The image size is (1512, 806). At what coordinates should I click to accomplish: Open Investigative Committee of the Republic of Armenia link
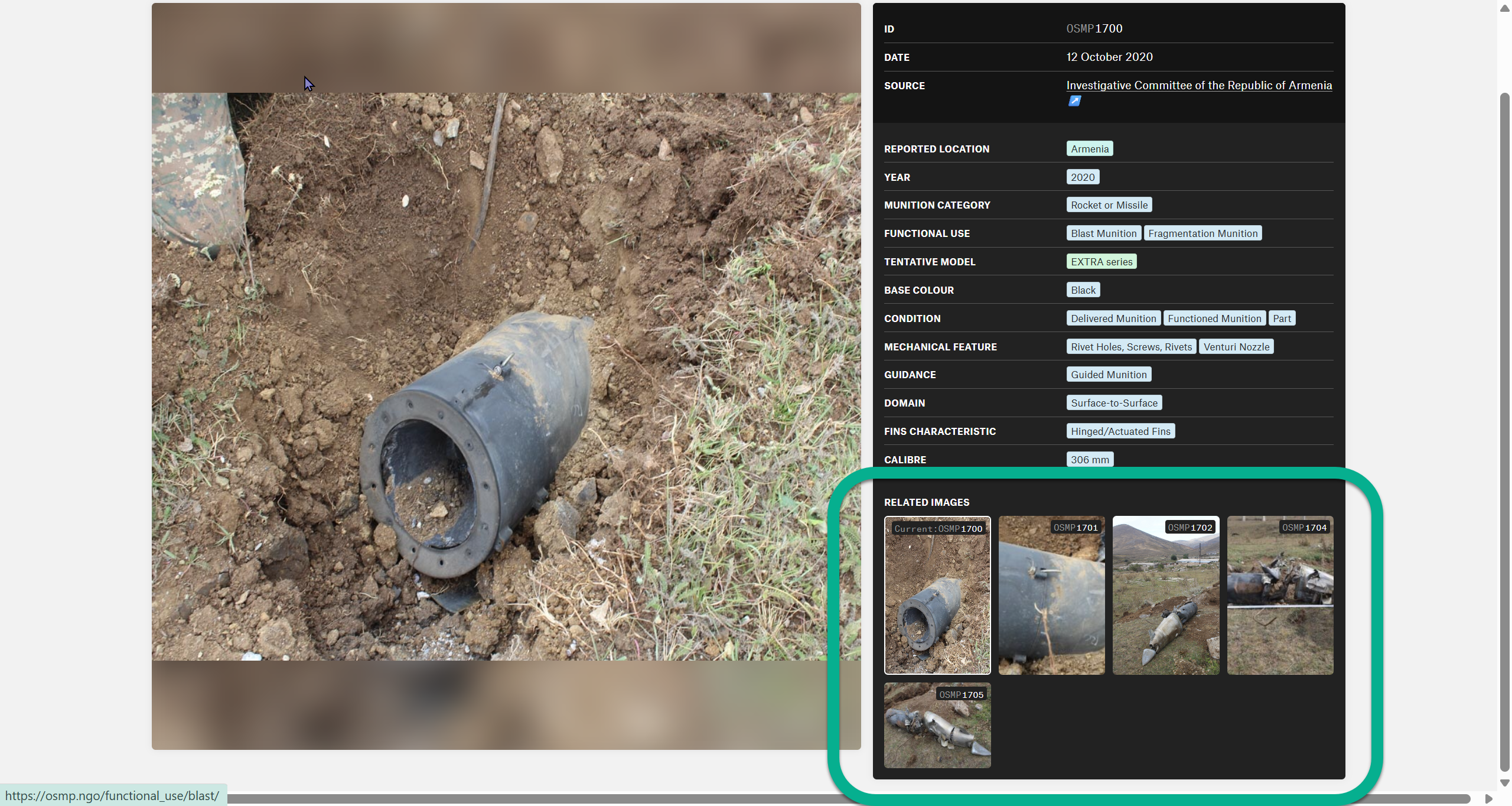tap(1198, 85)
